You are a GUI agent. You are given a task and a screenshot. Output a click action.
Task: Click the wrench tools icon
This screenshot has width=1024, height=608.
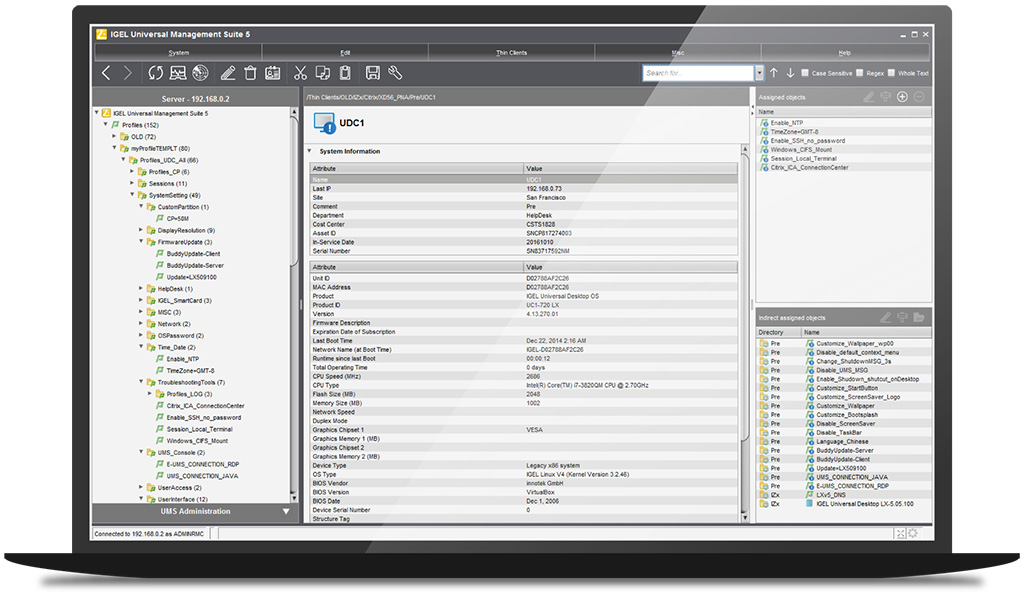[x=395, y=73]
